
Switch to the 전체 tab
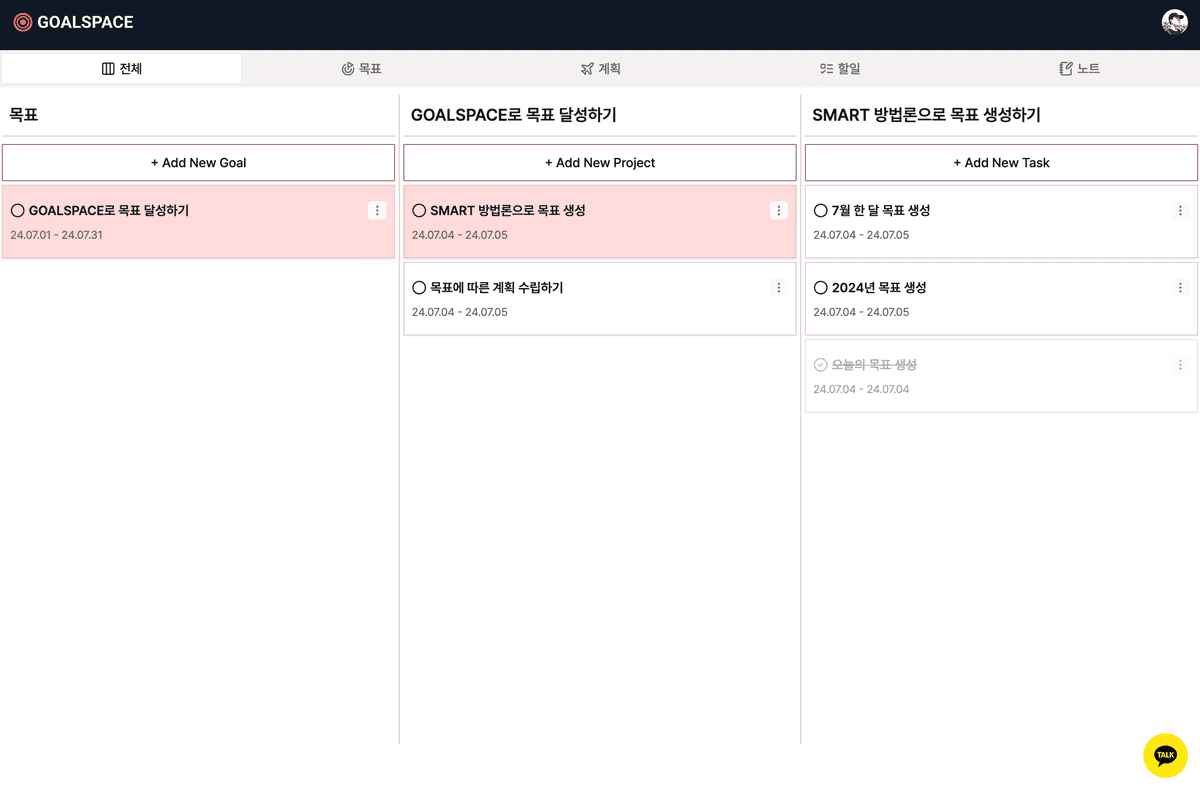click(121, 69)
